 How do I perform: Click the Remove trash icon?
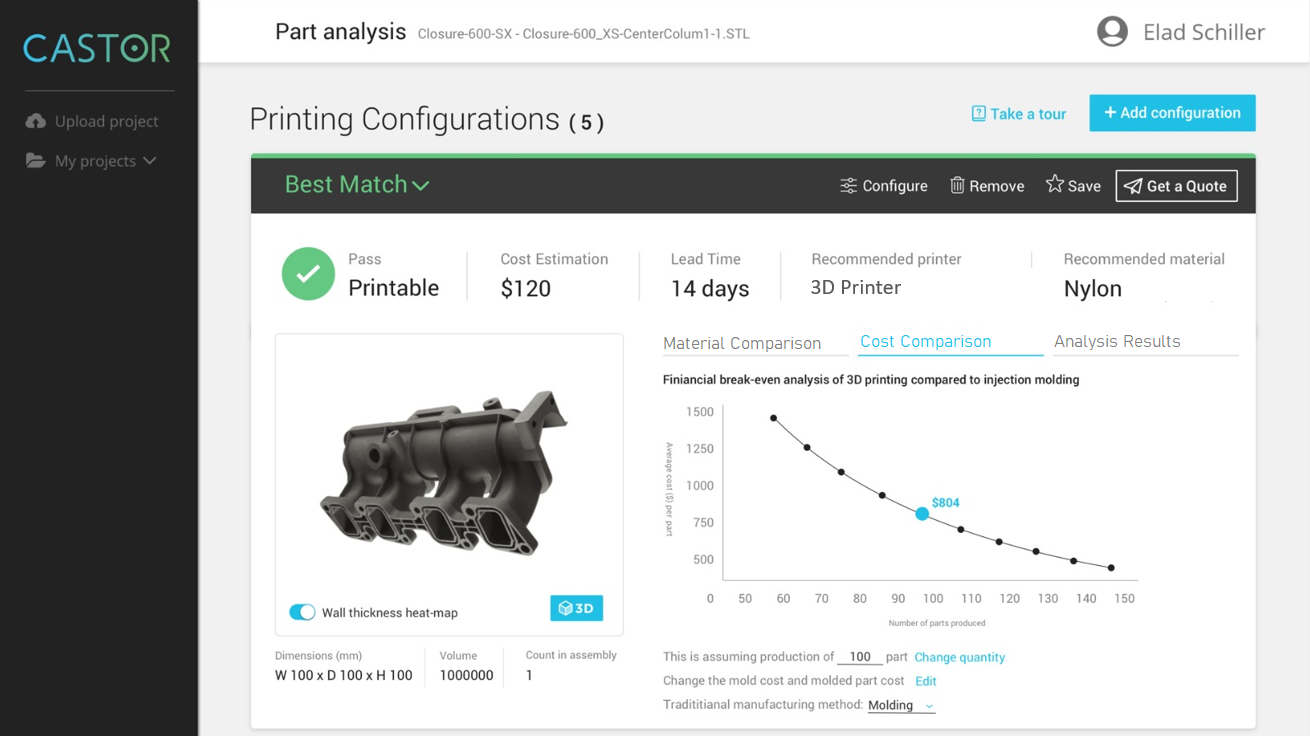click(957, 185)
